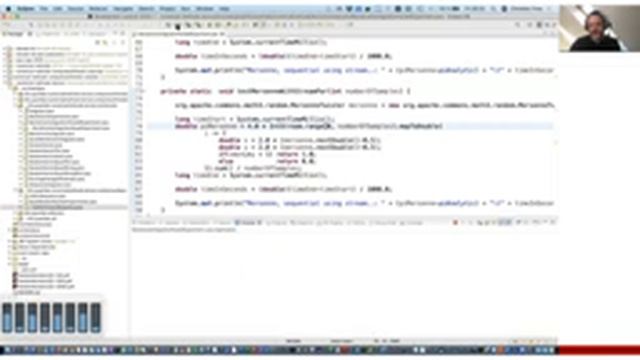Collapse the method fold marker at line 73
The height and width of the screenshot is (360, 640).
click(143, 91)
